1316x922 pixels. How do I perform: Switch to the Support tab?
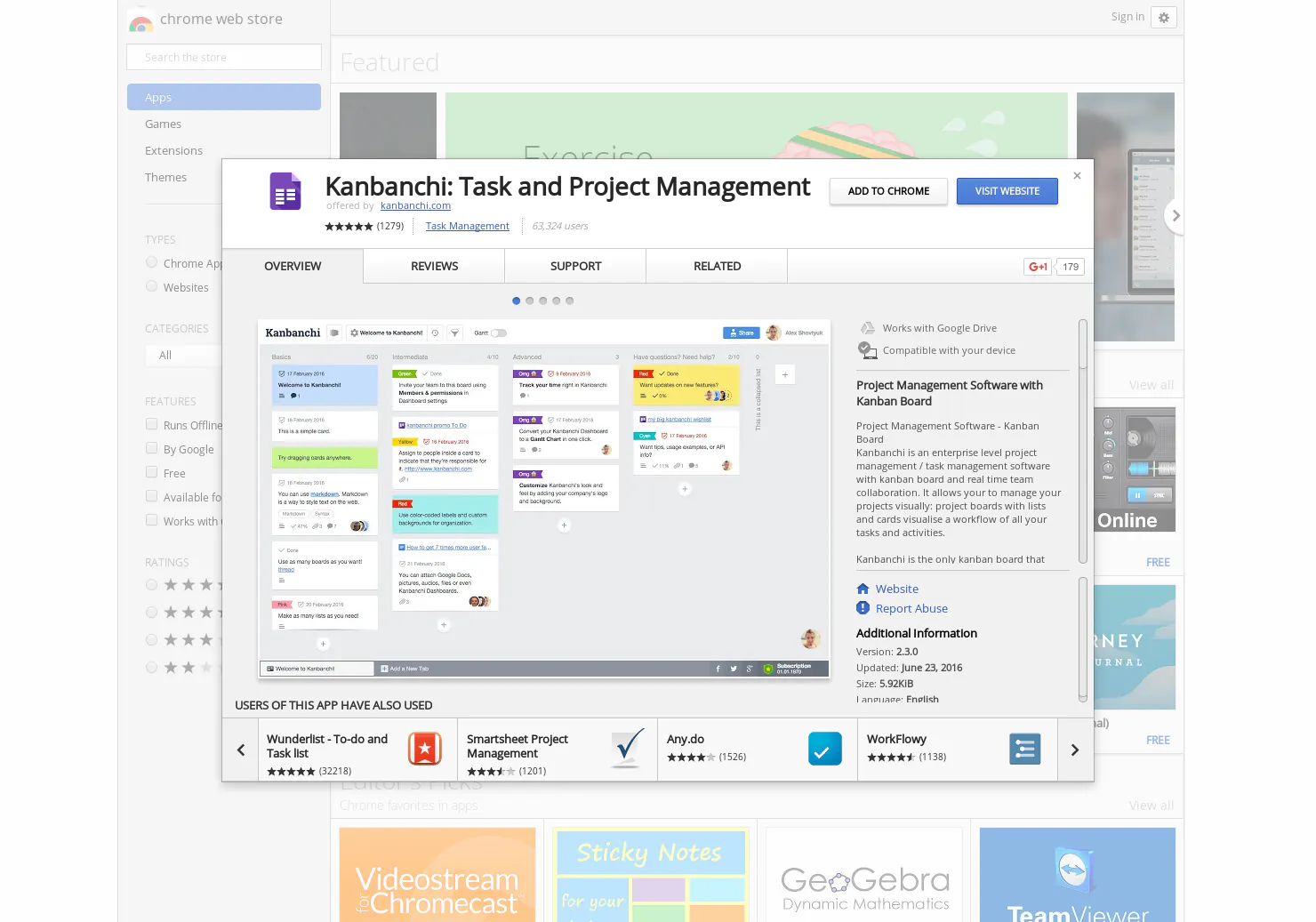point(575,266)
